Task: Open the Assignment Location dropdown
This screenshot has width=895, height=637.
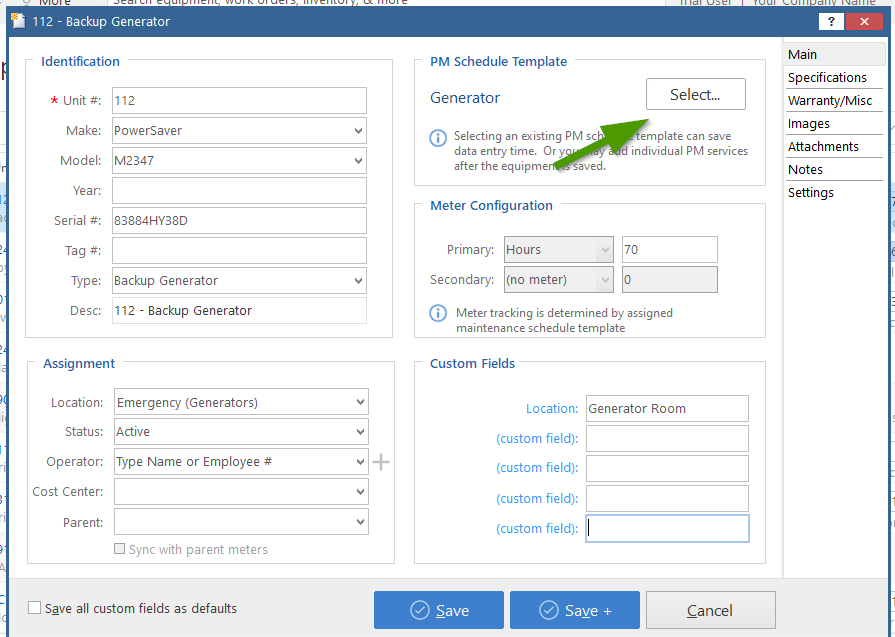Action: pos(360,402)
